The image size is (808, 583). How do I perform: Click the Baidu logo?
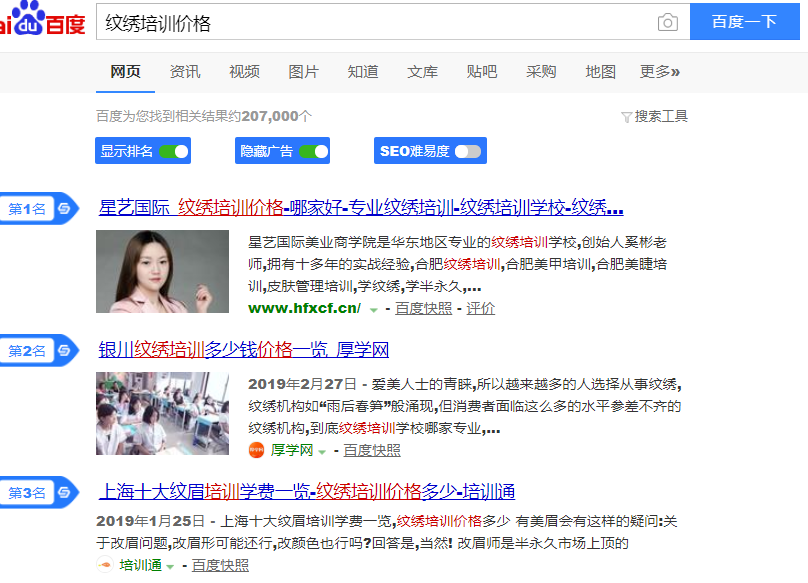(x=42, y=20)
